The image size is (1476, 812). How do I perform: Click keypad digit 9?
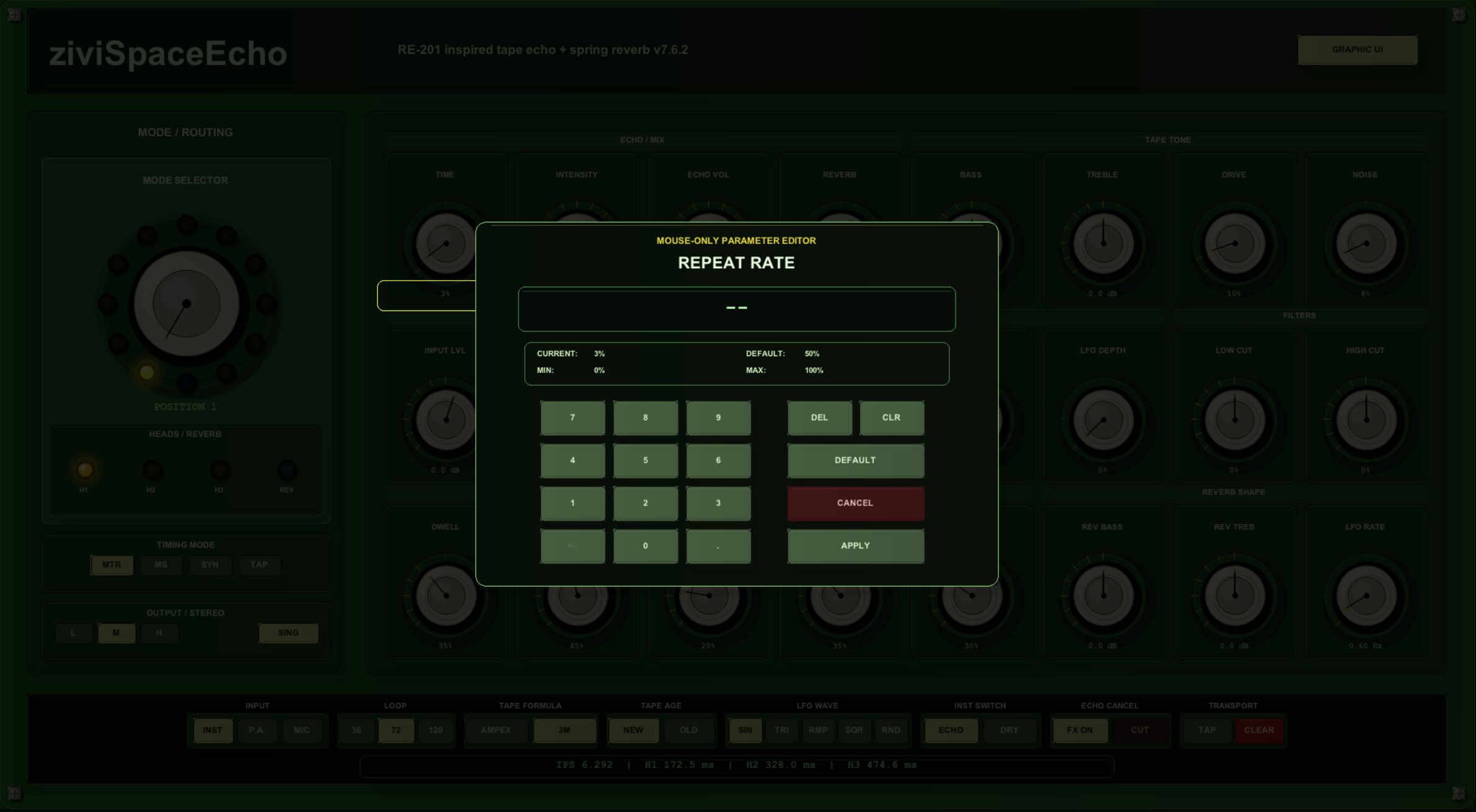click(718, 417)
